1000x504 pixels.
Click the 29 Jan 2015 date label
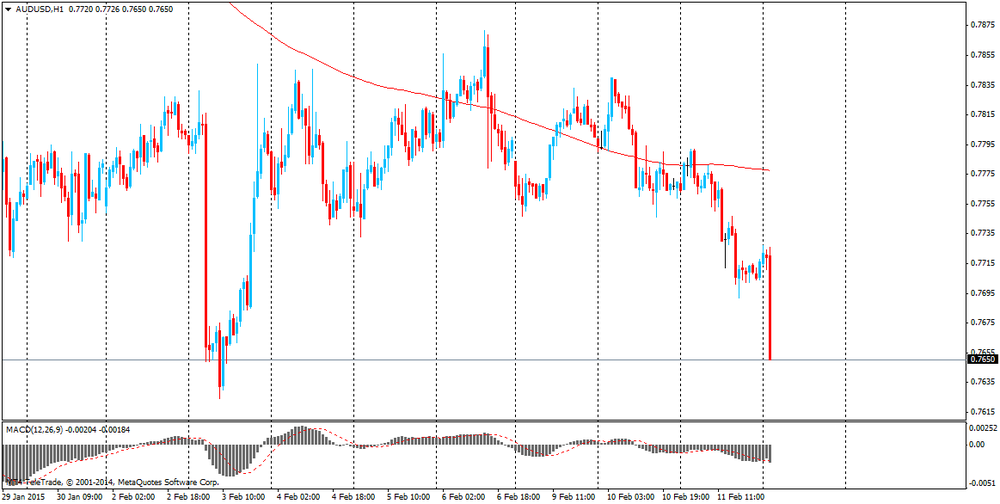click(24, 496)
